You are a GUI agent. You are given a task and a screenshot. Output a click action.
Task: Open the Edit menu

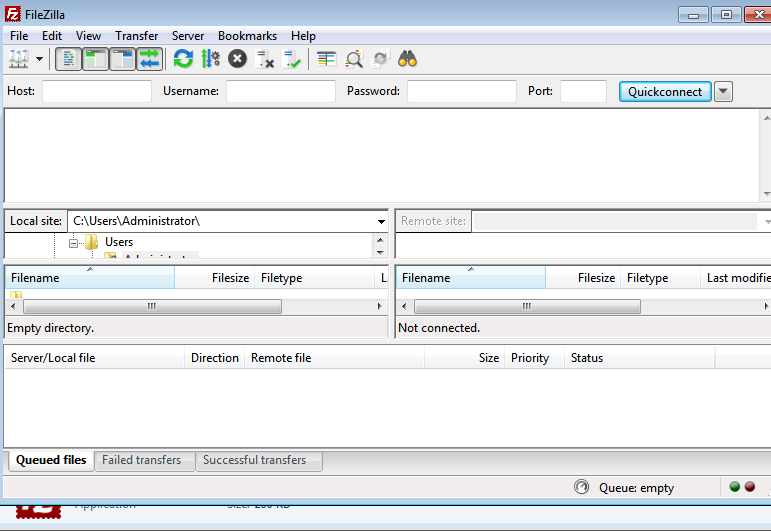tap(52, 36)
